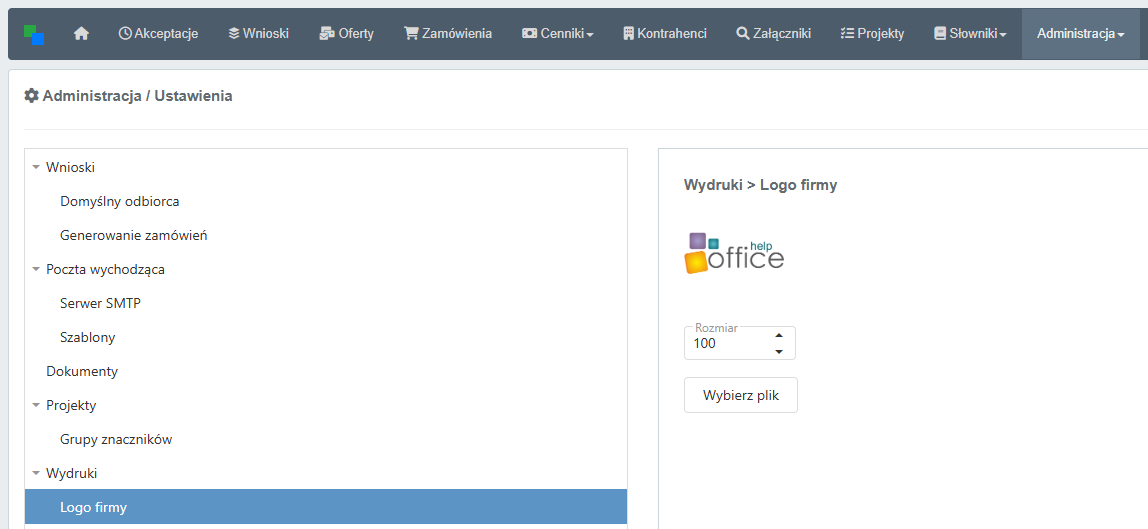Click the Wybierz plik button
The width and height of the screenshot is (1148, 529).
(x=740, y=395)
